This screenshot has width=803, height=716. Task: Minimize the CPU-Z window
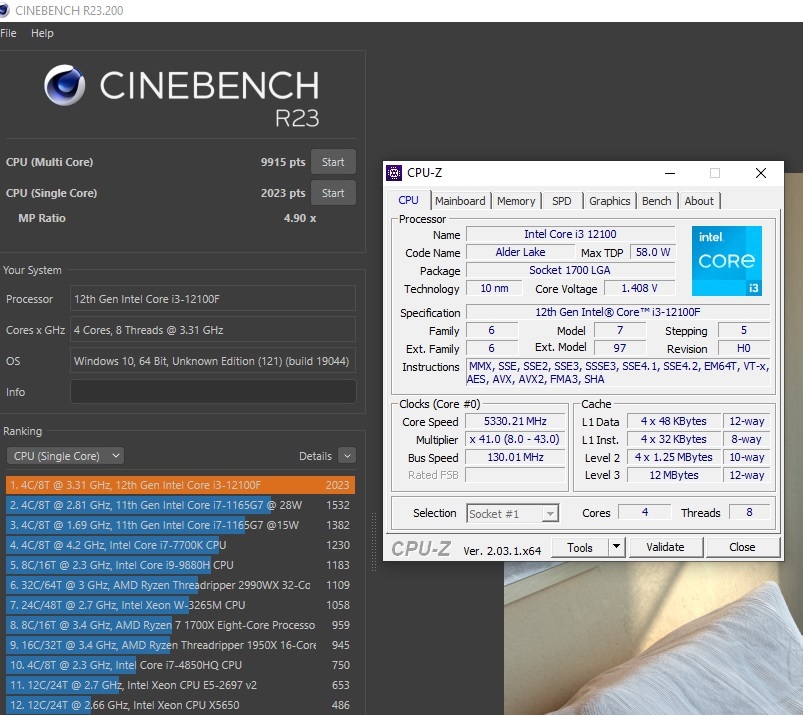click(x=670, y=173)
